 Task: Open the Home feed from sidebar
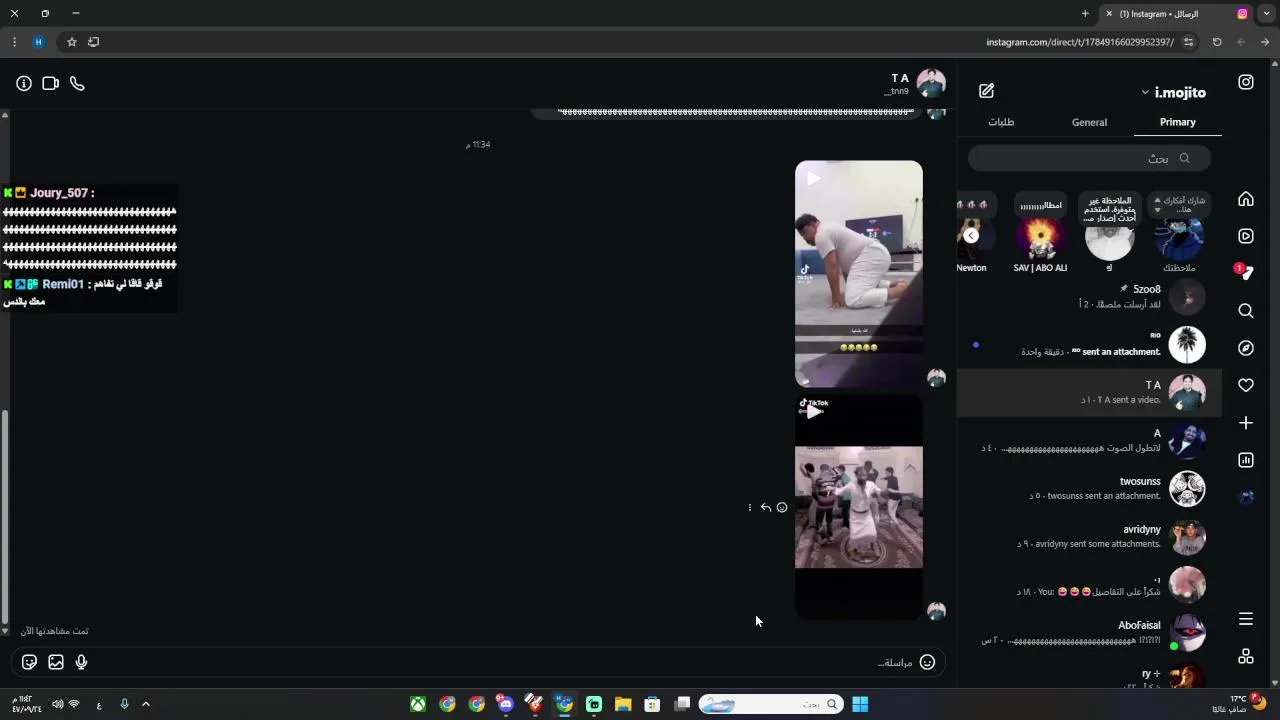coord(1246,199)
